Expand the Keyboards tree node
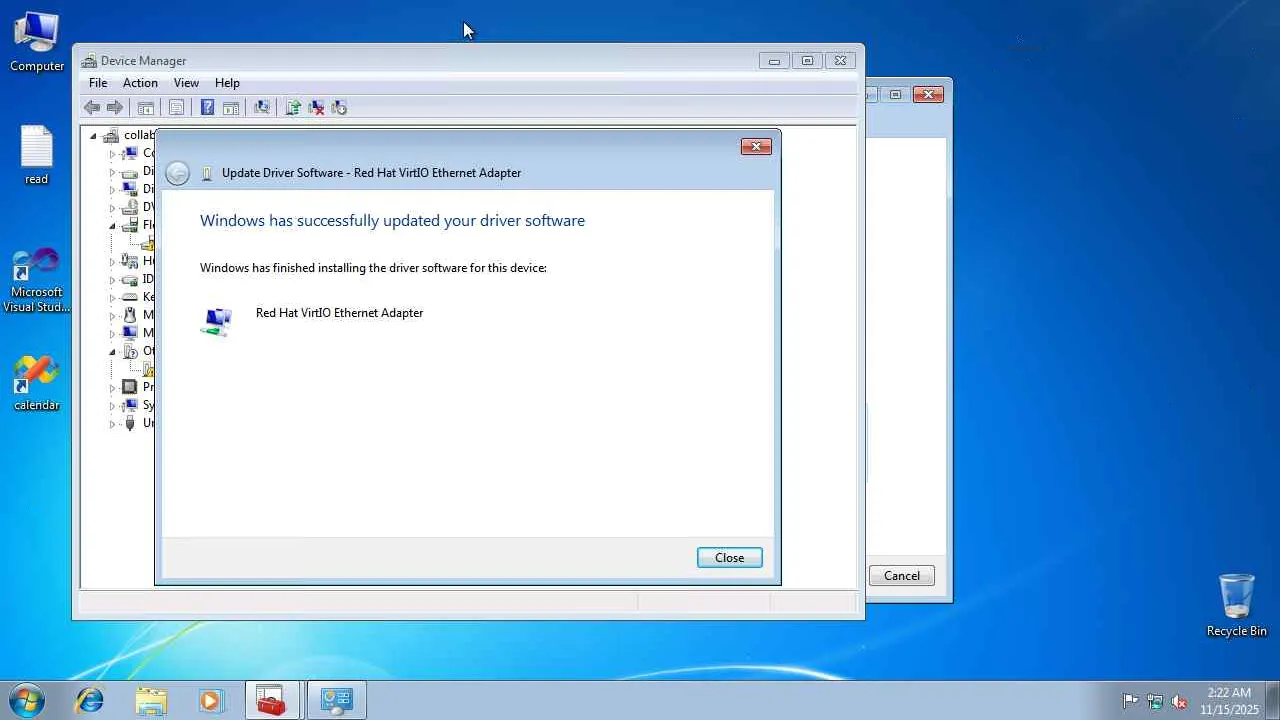 [112, 297]
